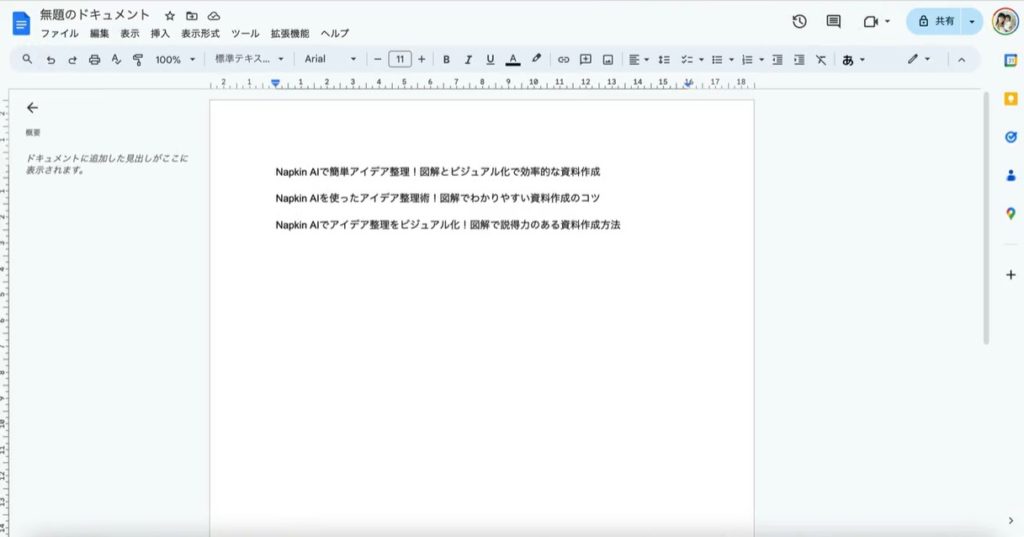The height and width of the screenshot is (537, 1024).
Task: Toggle bold formatting
Action: point(446,60)
